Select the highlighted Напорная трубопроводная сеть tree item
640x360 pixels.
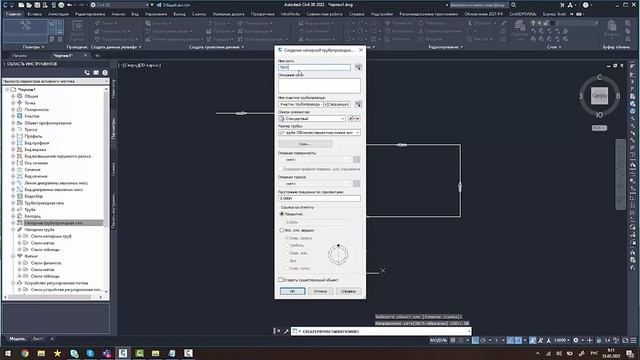(x=63, y=223)
